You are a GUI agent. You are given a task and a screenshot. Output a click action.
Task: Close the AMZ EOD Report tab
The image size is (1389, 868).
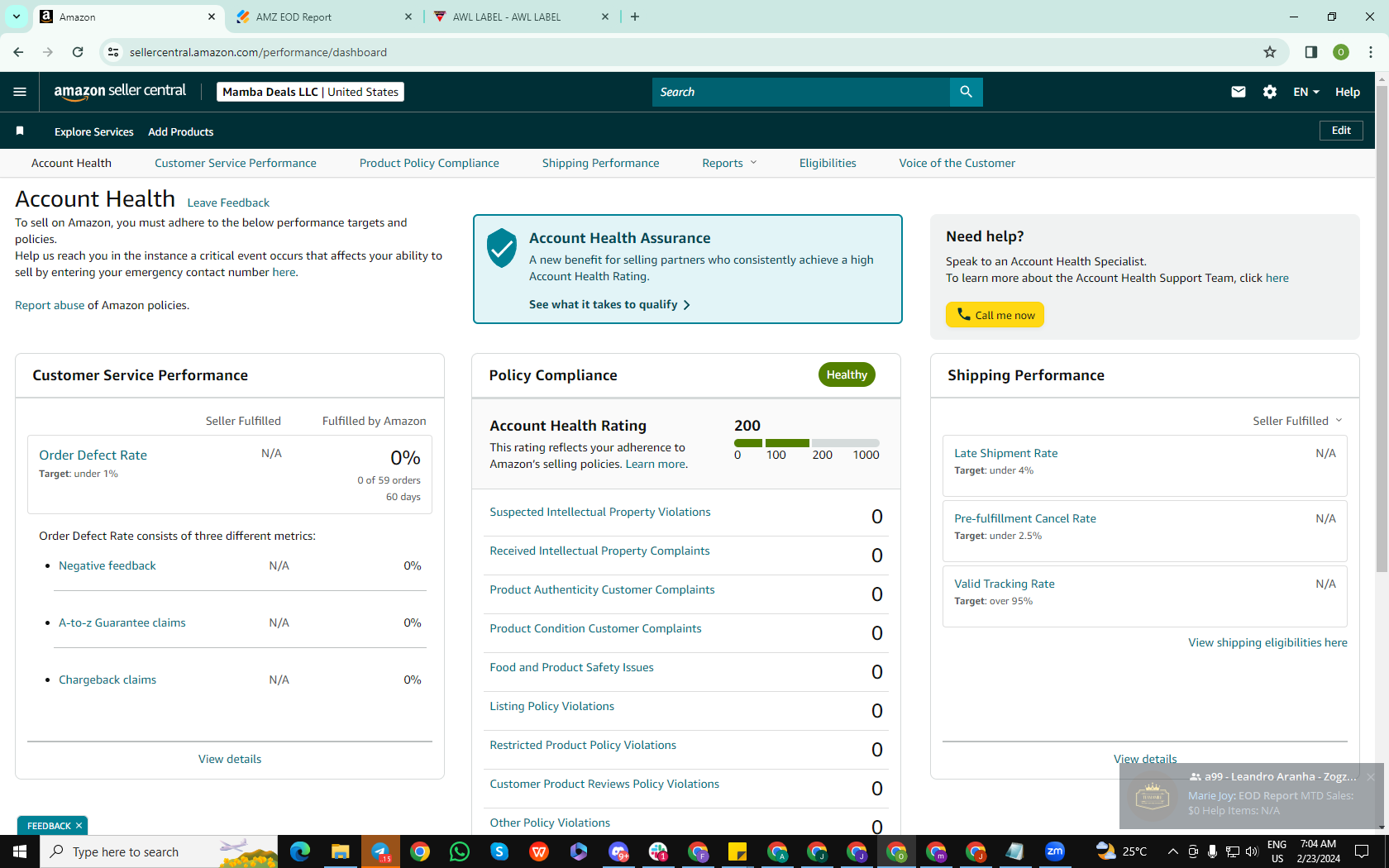click(408, 17)
